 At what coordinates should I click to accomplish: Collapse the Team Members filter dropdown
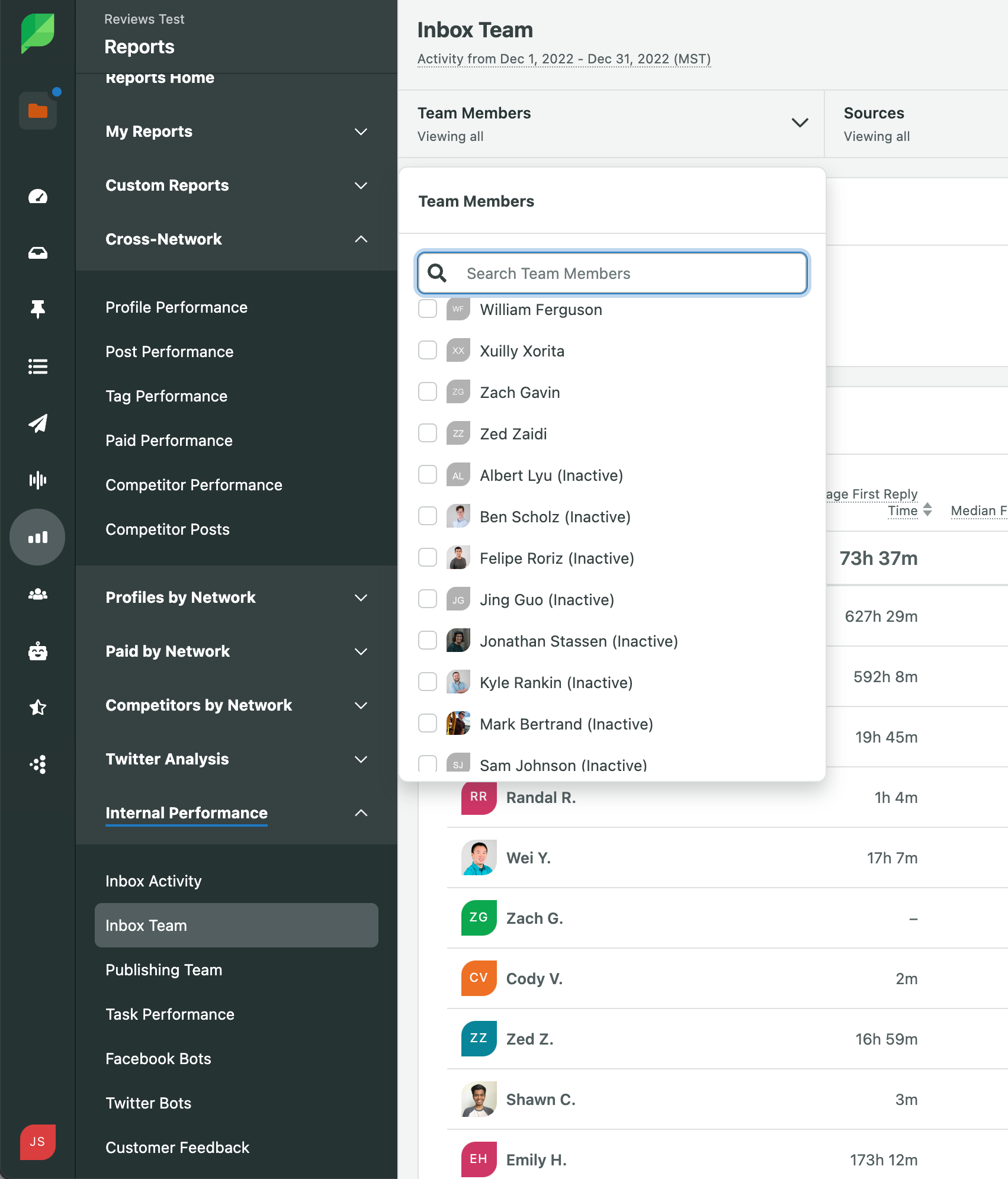(x=800, y=123)
